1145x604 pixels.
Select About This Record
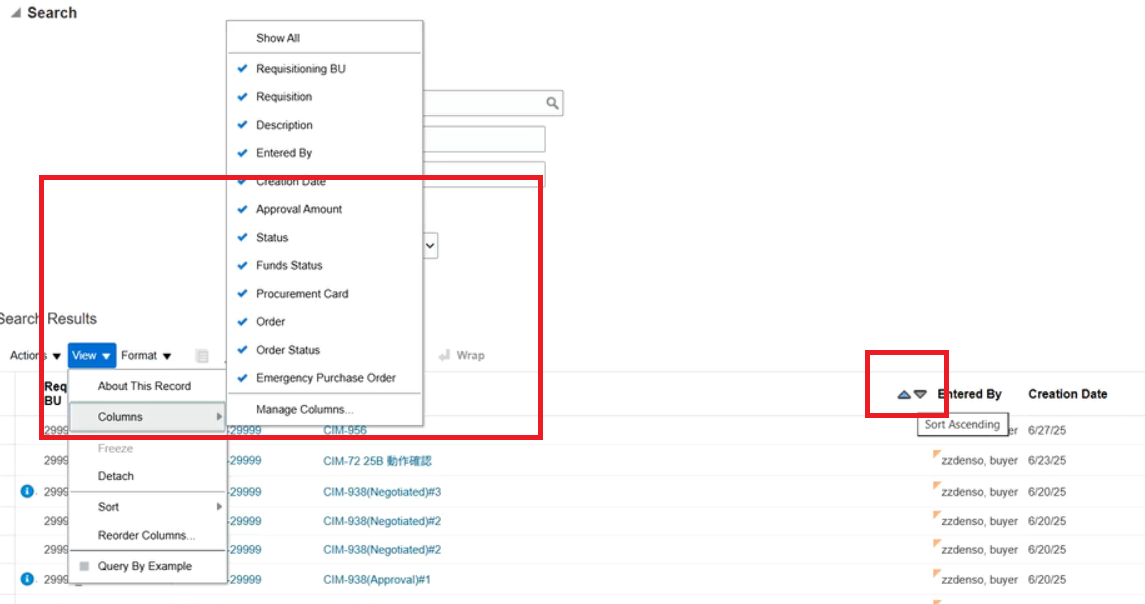[147, 386]
